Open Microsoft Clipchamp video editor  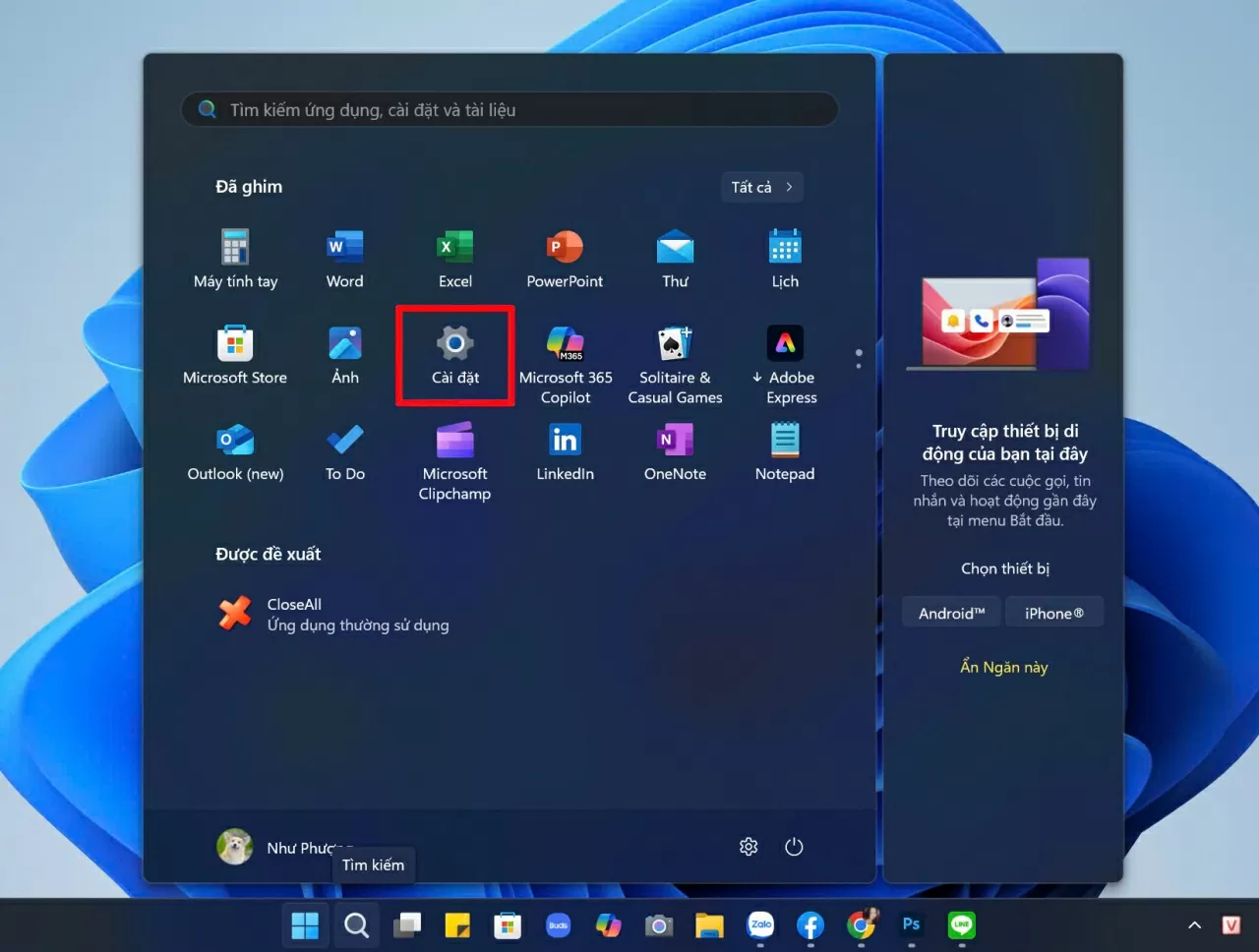(x=454, y=460)
